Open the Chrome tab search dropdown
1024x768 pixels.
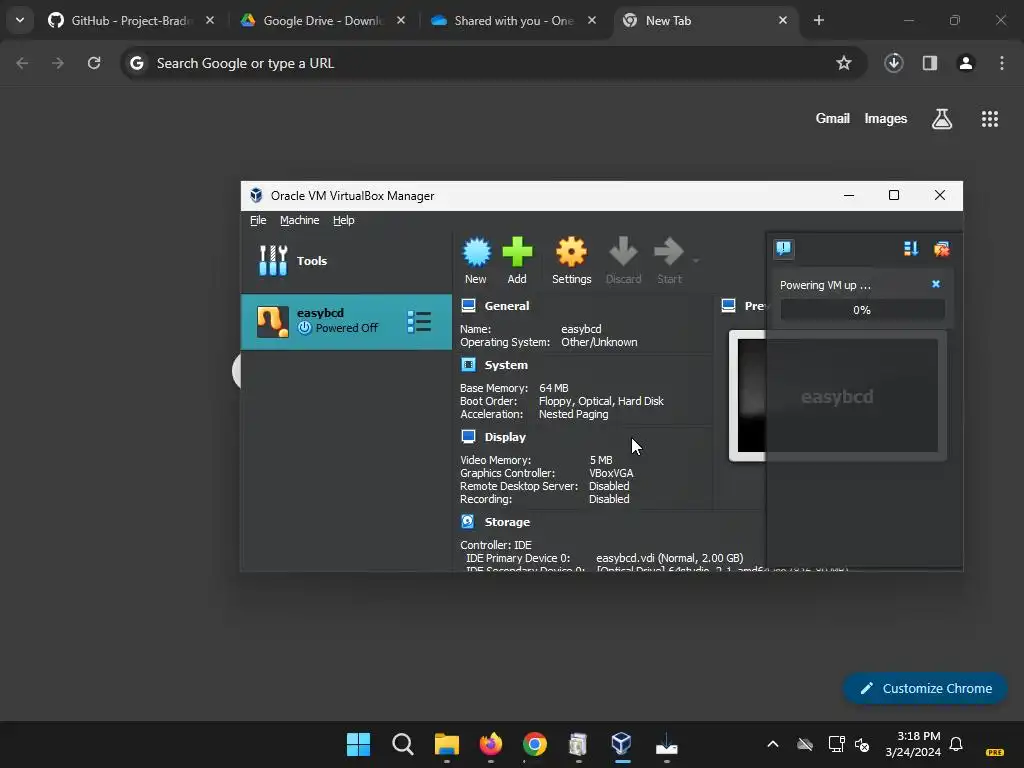20,20
